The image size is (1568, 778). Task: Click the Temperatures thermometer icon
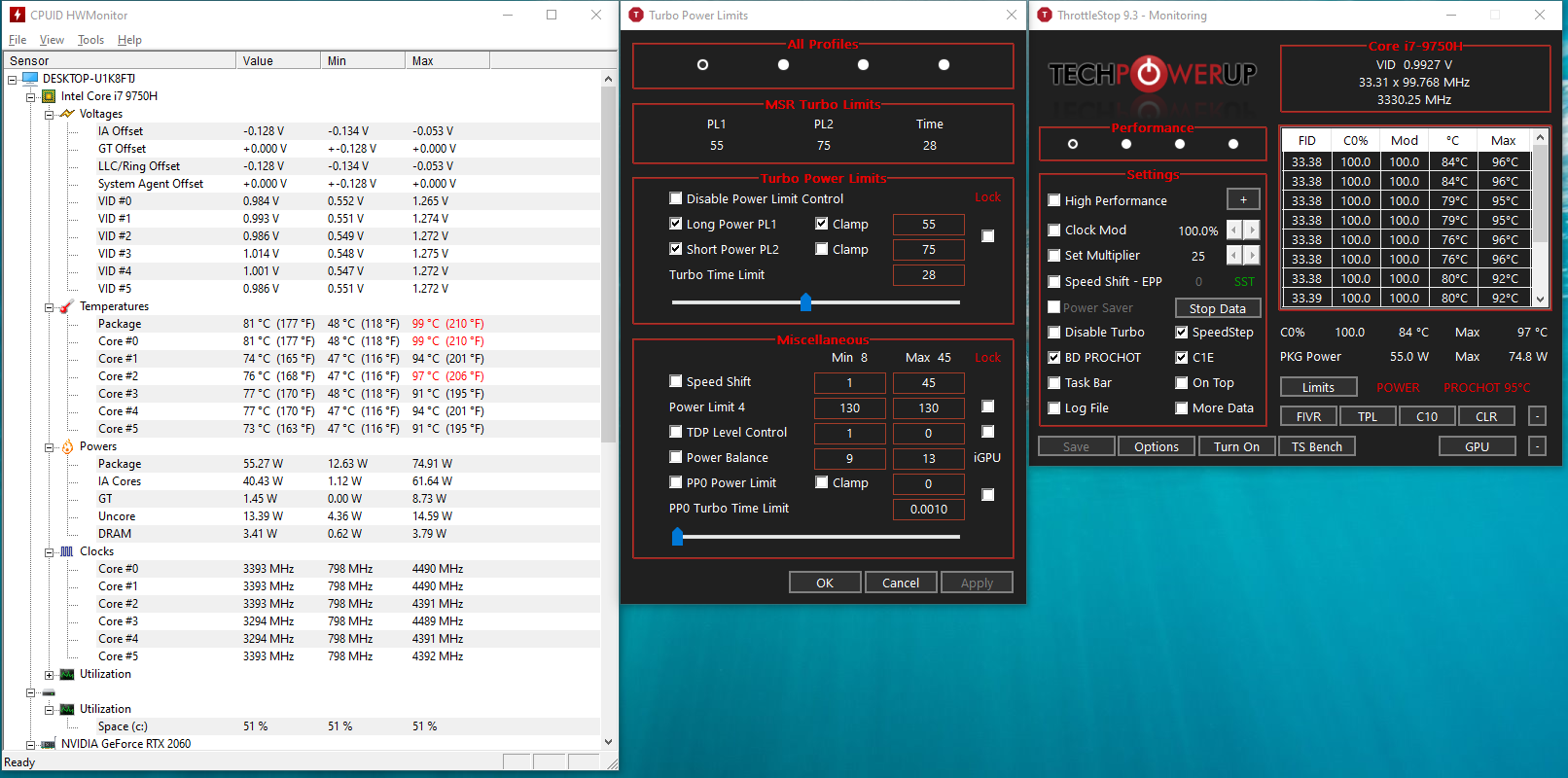pyautogui.click(x=67, y=306)
